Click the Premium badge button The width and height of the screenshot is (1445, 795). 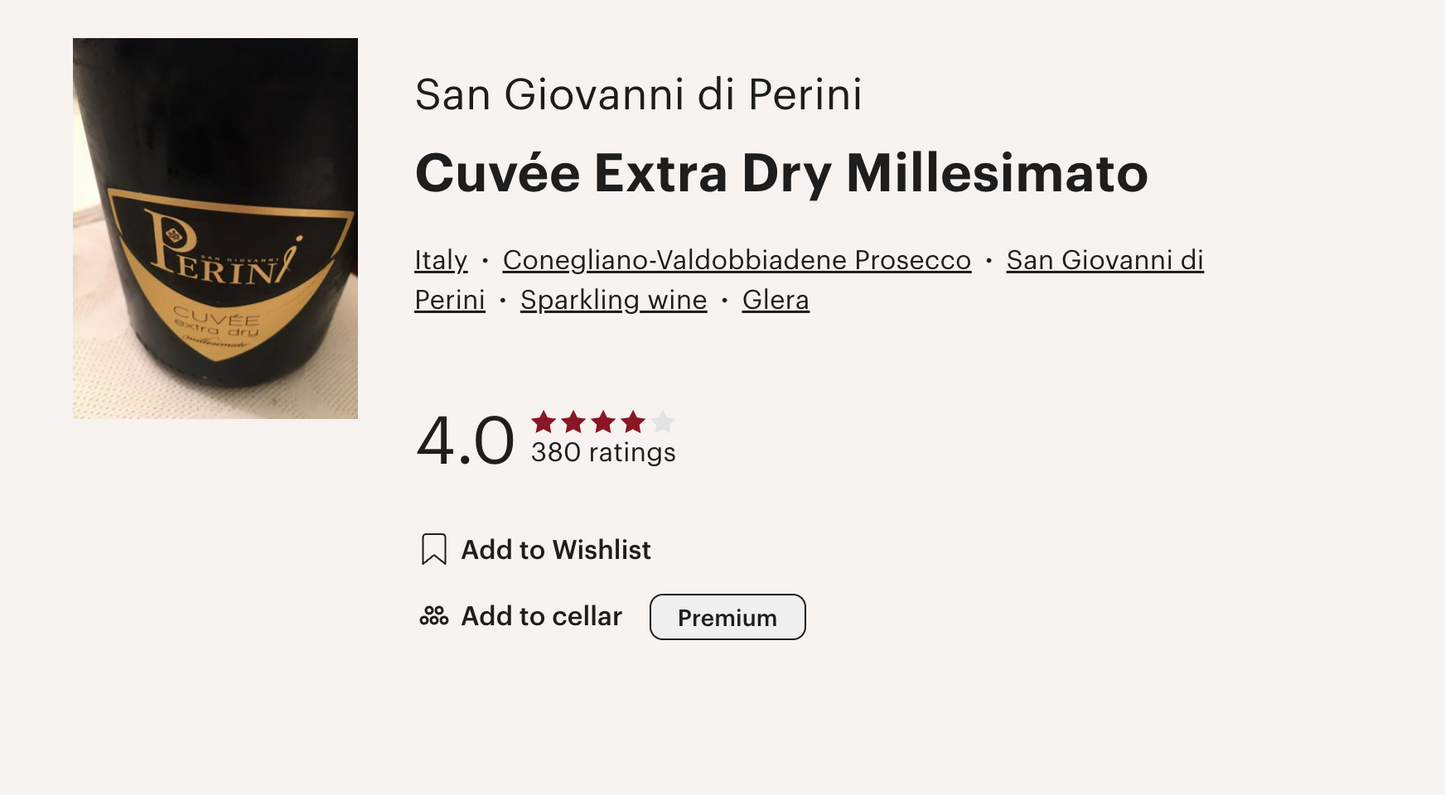tap(727, 617)
